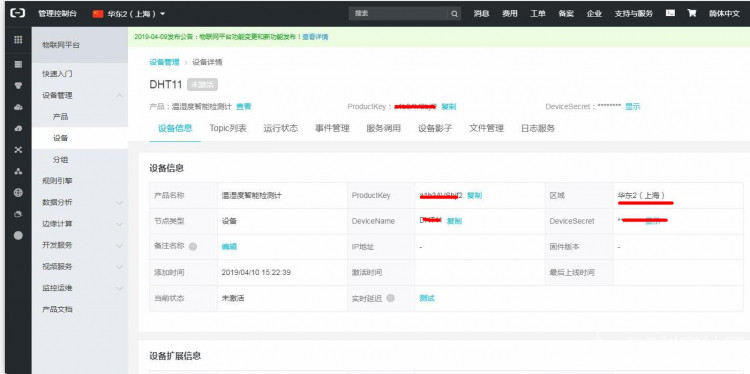Click the X-shaped icon in left strip
This screenshot has height=374, width=750.
(18, 150)
